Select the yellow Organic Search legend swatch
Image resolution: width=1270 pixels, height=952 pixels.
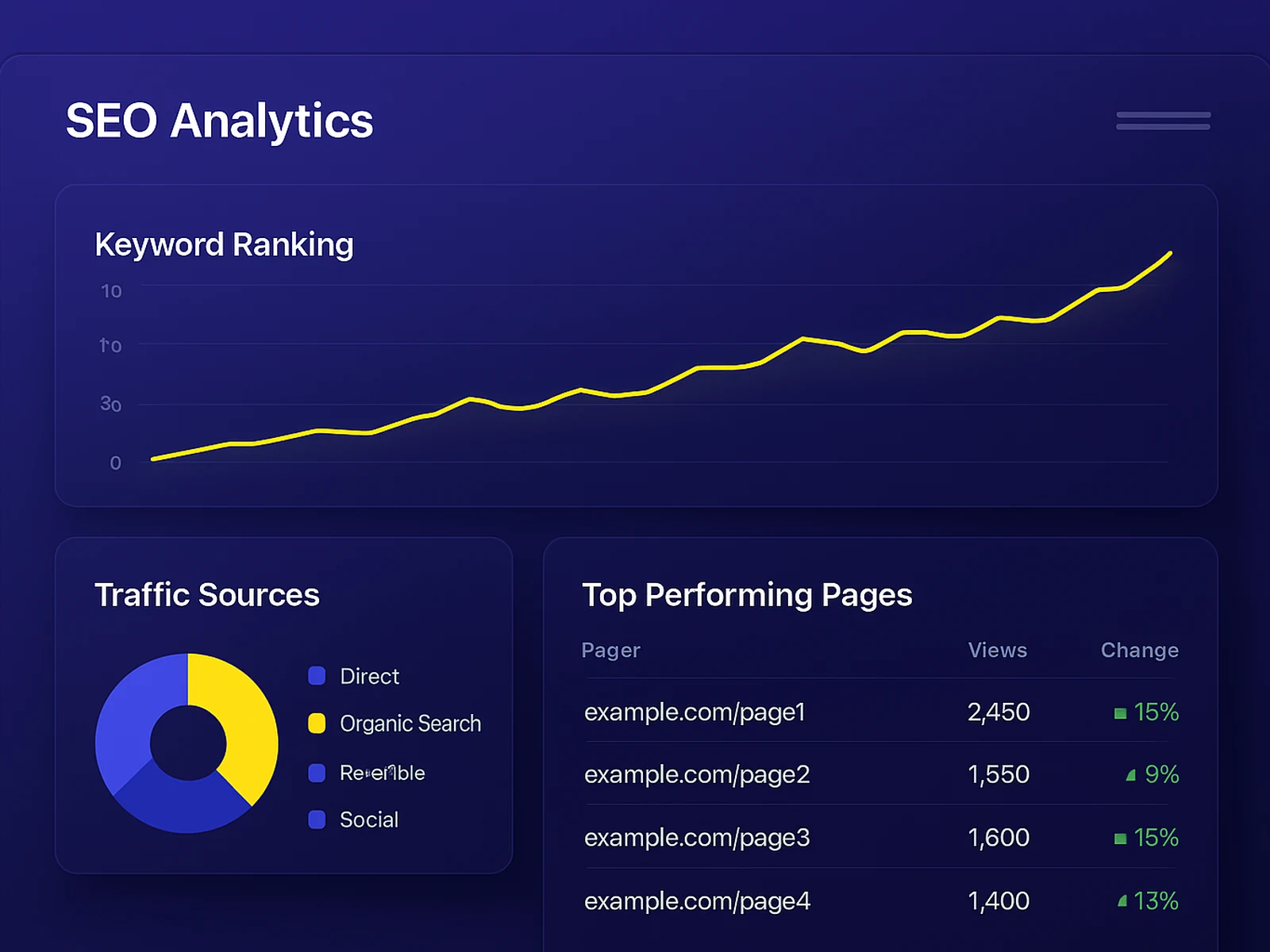point(317,724)
